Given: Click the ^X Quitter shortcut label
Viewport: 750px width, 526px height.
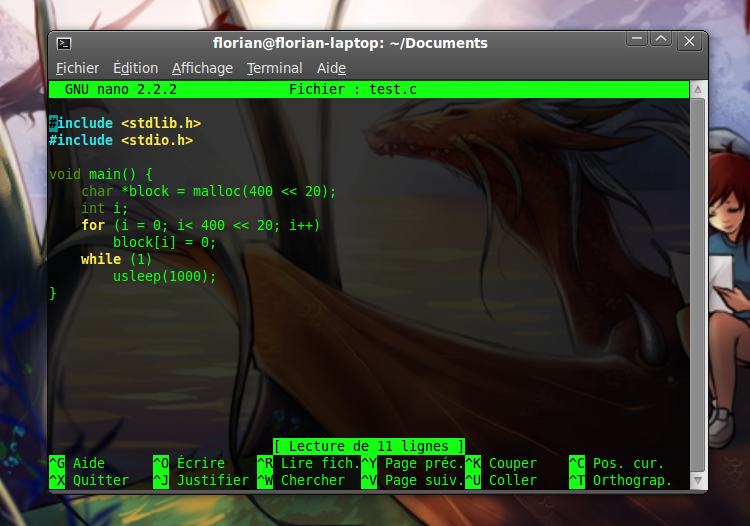Looking at the screenshot, I should (89, 480).
